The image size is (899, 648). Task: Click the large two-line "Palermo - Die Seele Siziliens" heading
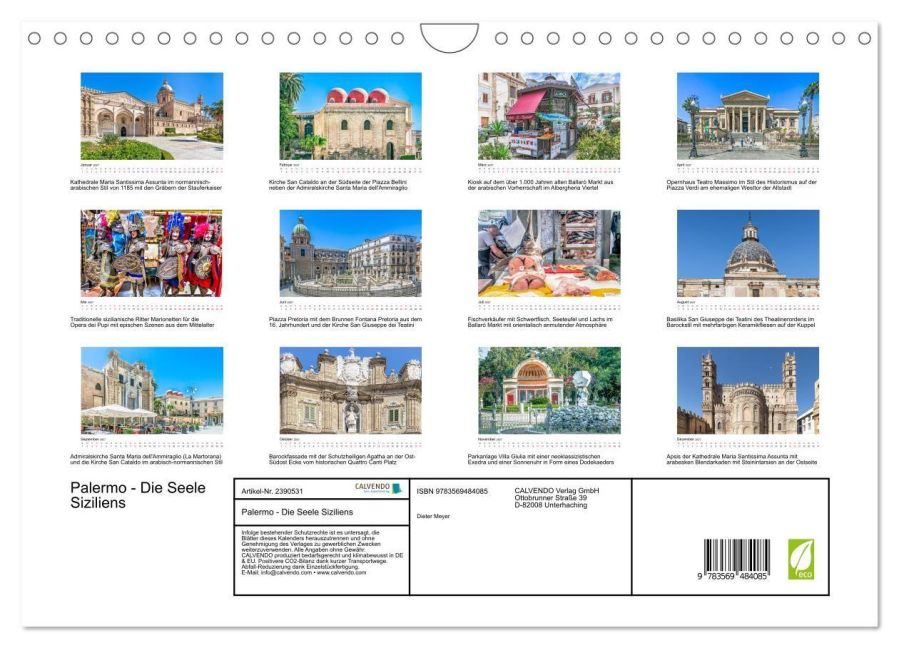tap(138, 495)
